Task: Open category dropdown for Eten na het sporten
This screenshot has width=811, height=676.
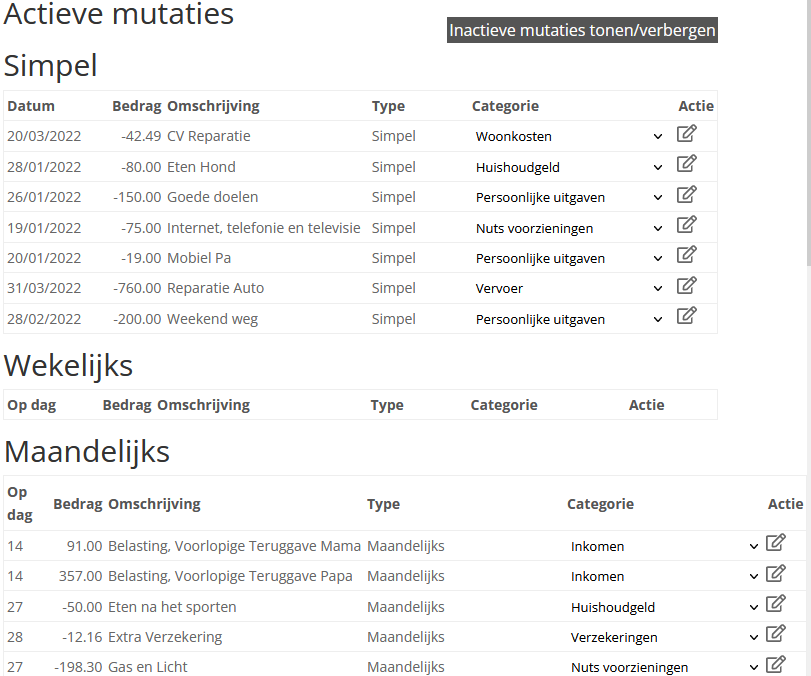Action: click(x=664, y=608)
